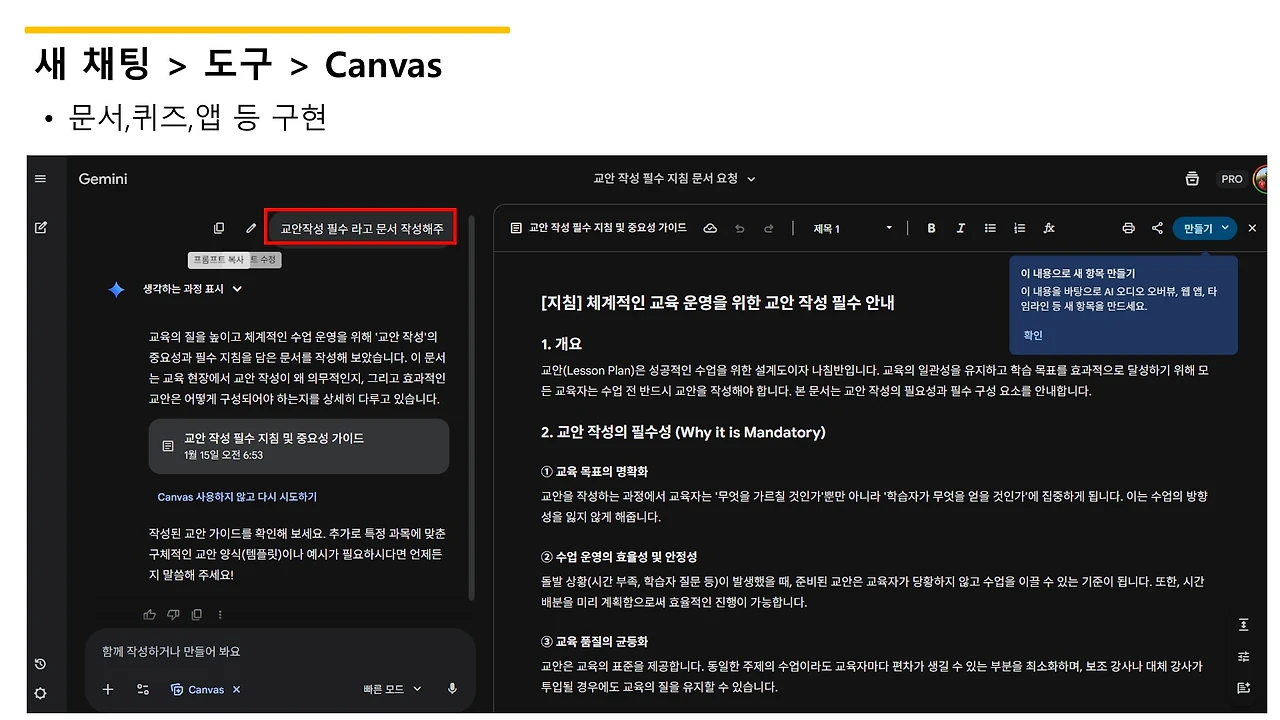Click the 확인 button in the tooltip
The height and width of the screenshot is (720, 1280).
[1032, 335]
